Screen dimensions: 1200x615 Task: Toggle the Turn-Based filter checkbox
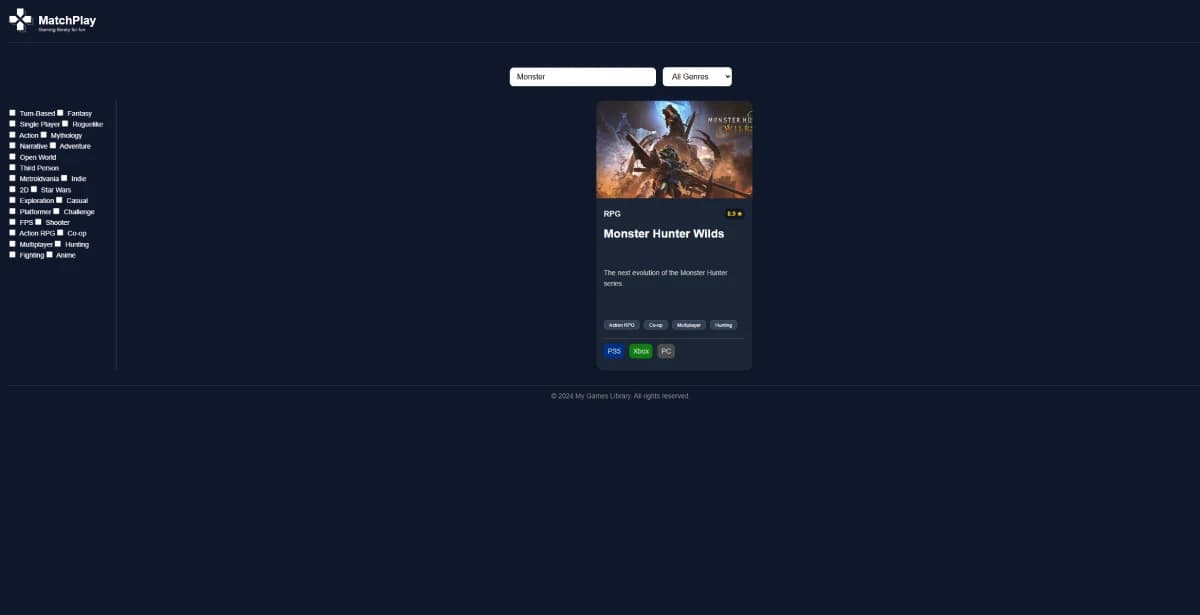pyautogui.click(x=13, y=113)
